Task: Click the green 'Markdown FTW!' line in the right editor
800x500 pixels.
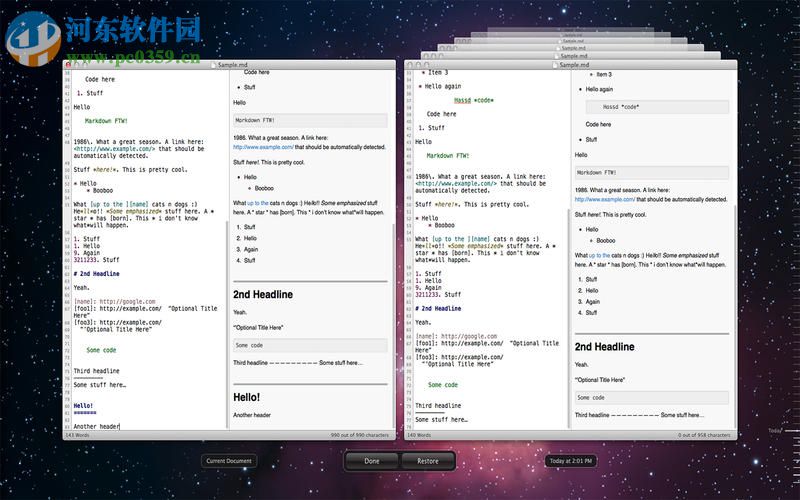Action: click(x=448, y=156)
